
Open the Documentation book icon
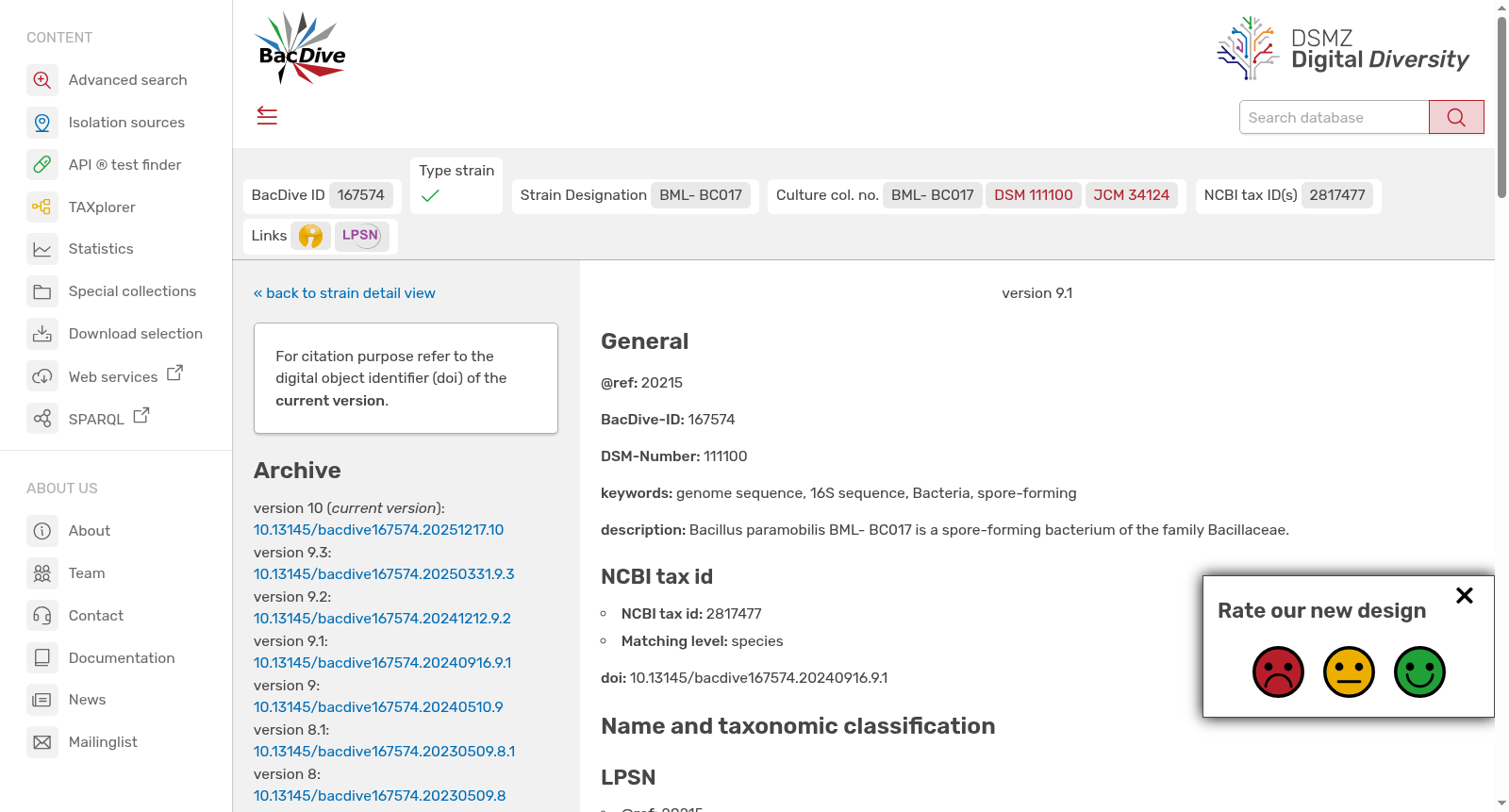click(42, 658)
